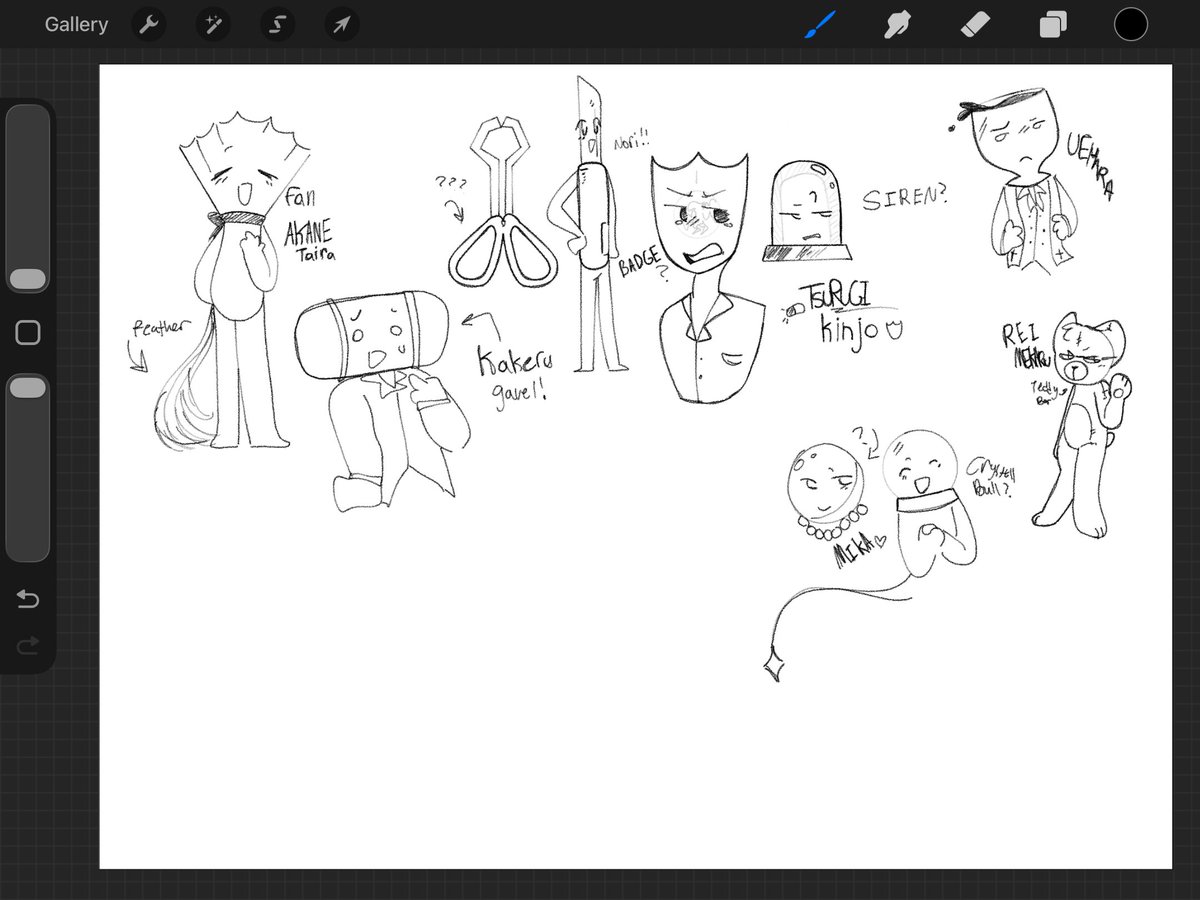Click the scissors drawing on canvas

coord(503,204)
